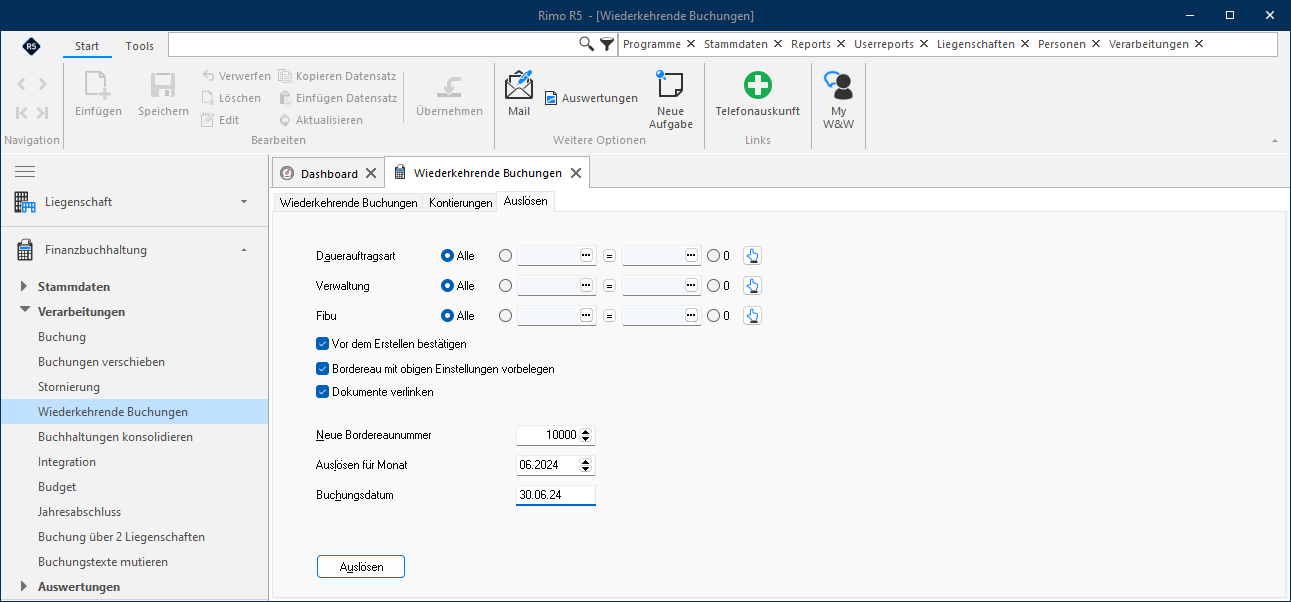Open the Wiederkehrende Buchungen sub-tab
This screenshot has height=602, width=1291.
[x=349, y=203]
